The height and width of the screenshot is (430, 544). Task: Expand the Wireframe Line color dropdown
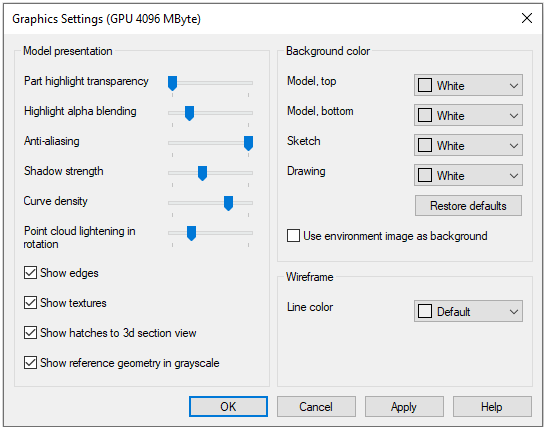point(468,311)
